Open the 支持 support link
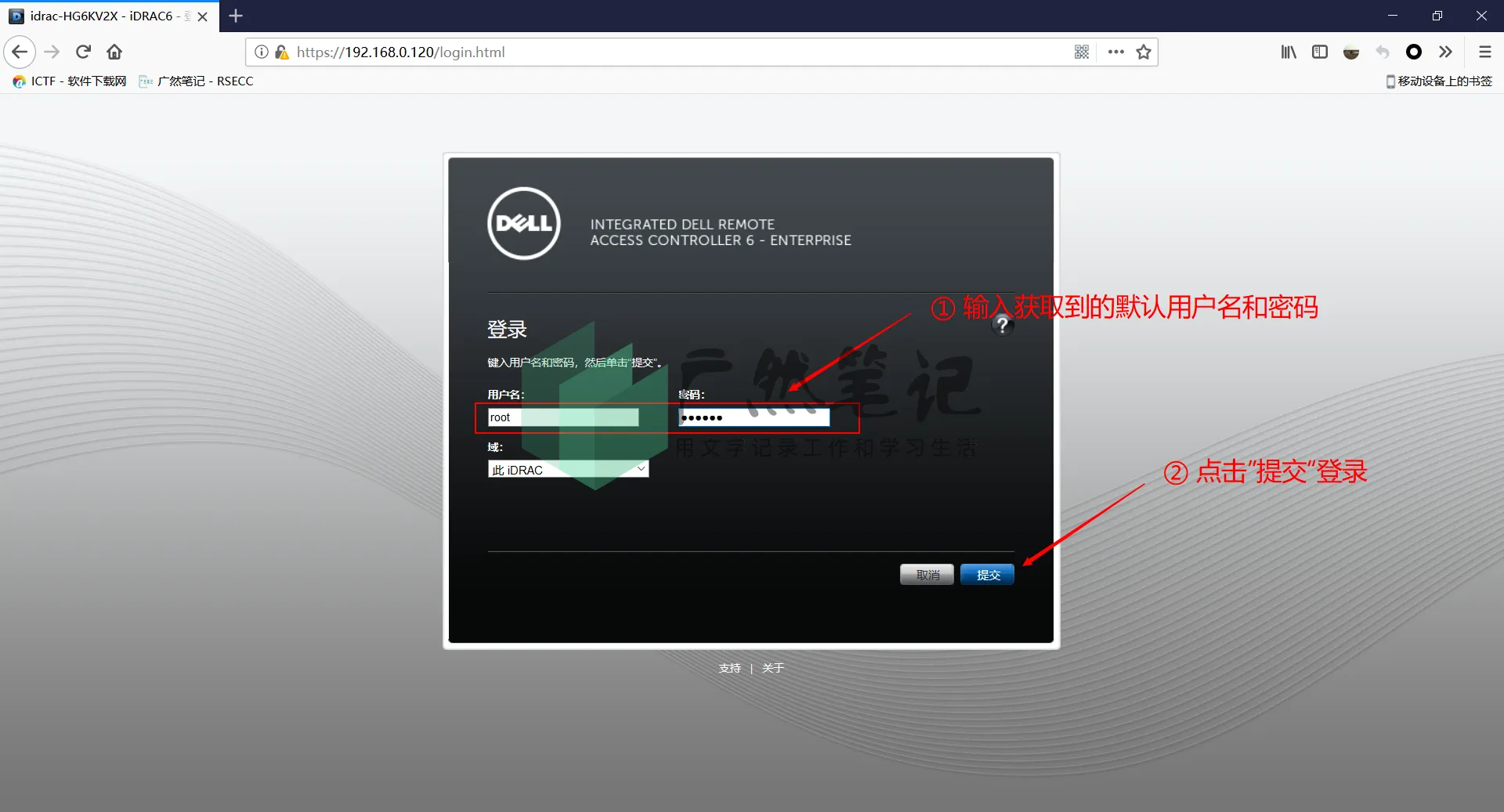The image size is (1504, 812). click(x=729, y=668)
